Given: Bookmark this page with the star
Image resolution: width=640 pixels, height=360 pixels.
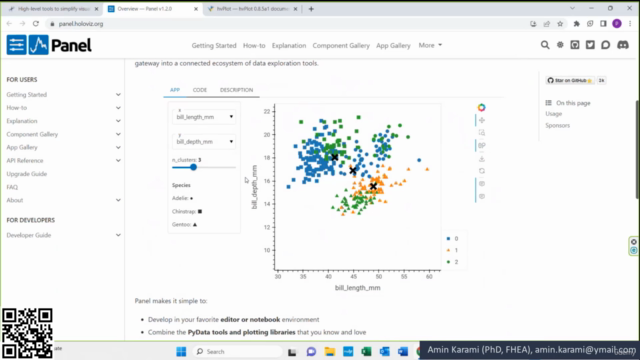Looking at the screenshot, I should click(560, 24).
